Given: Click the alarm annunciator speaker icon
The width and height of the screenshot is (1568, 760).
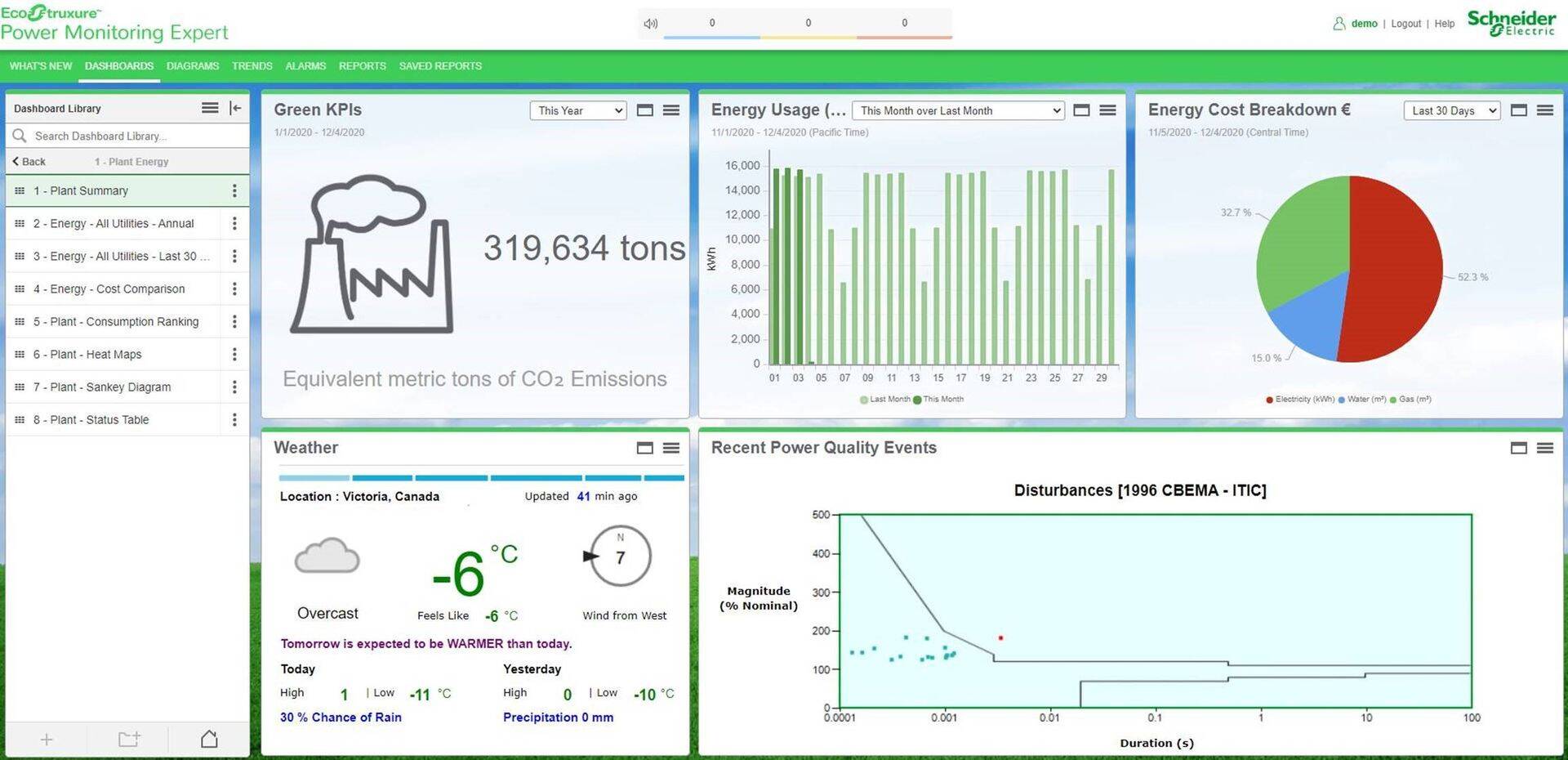Looking at the screenshot, I should pyautogui.click(x=649, y=23).
